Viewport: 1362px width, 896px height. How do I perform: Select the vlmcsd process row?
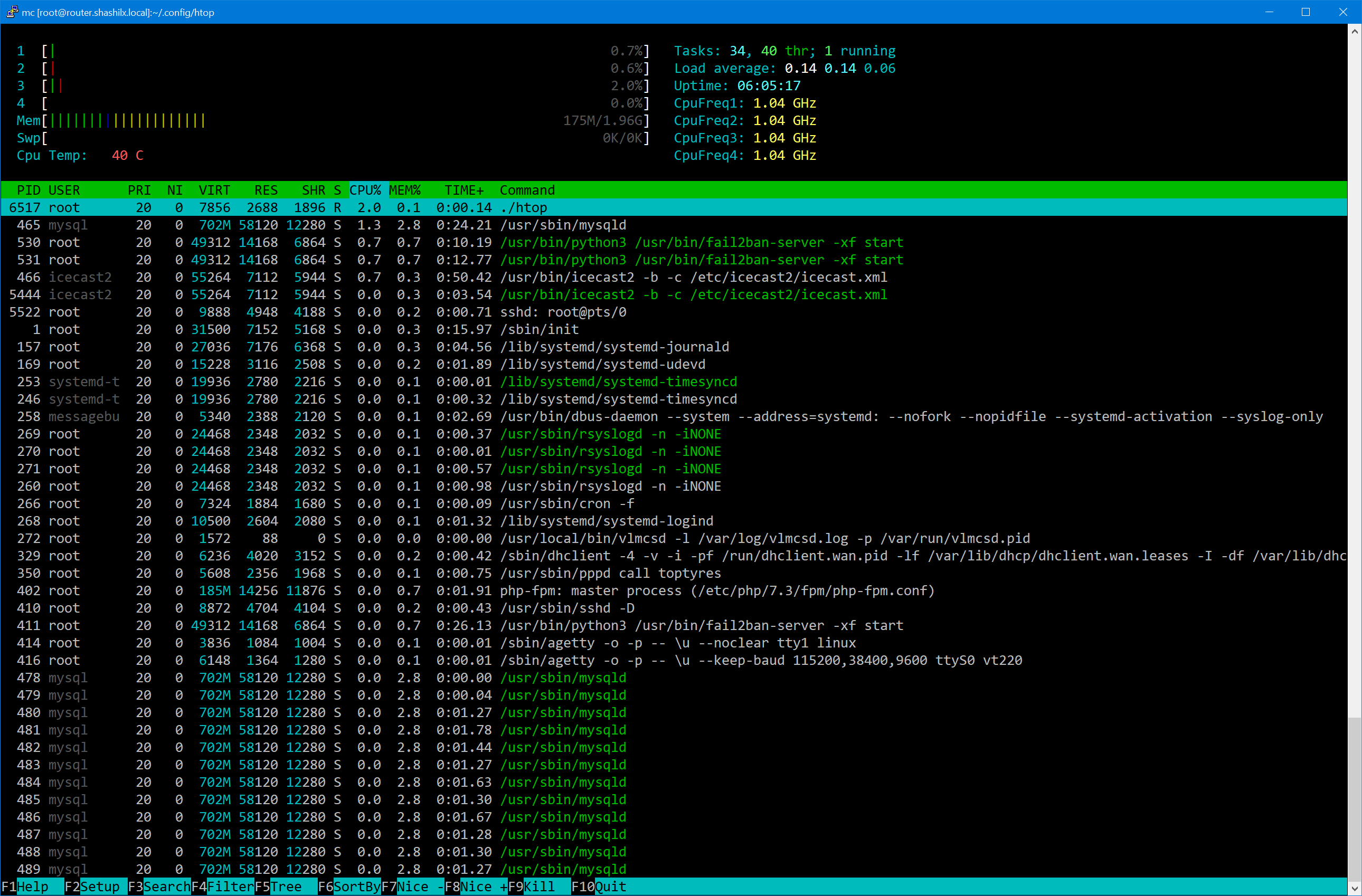coord(674,538)
